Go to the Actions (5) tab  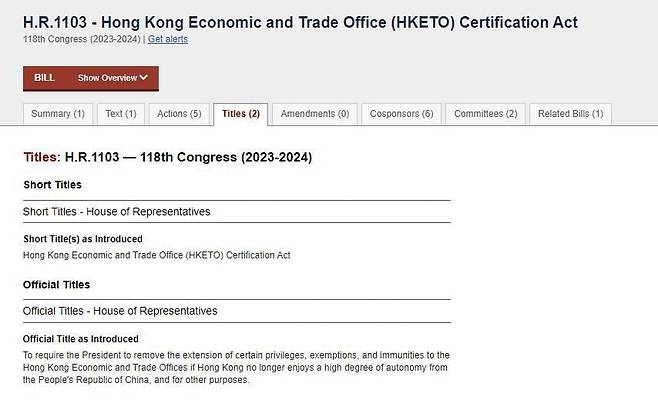pyautogui.click(x=179, y=114)
